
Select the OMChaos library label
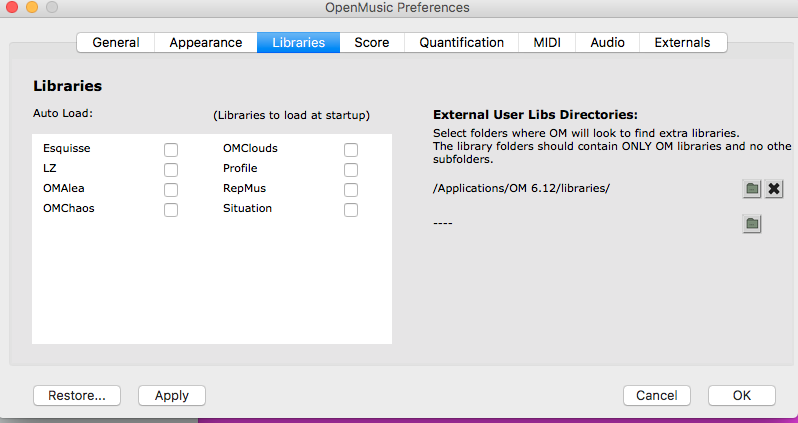point(69,208)
